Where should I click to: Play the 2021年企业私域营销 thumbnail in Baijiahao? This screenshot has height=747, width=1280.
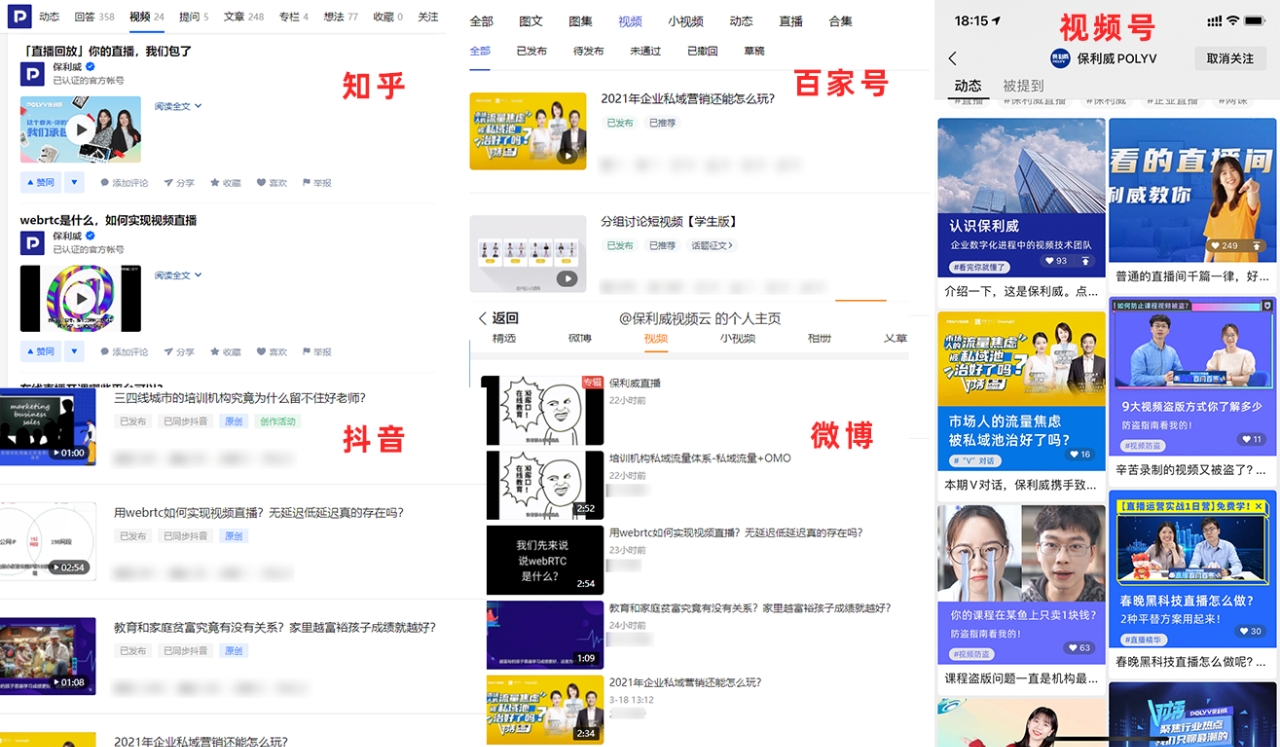[528, 131]
